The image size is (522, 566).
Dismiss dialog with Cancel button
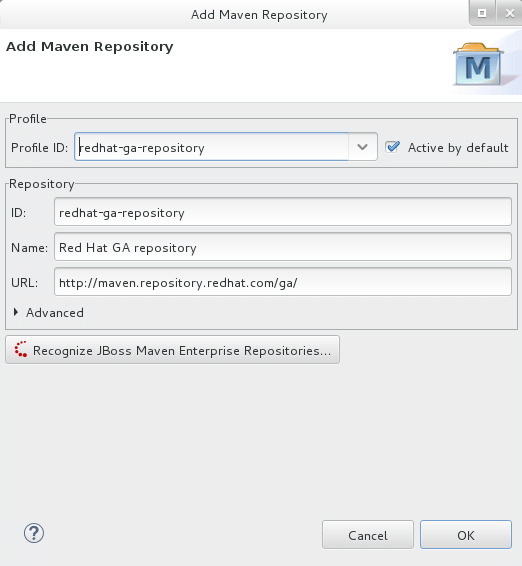[368, 535]
